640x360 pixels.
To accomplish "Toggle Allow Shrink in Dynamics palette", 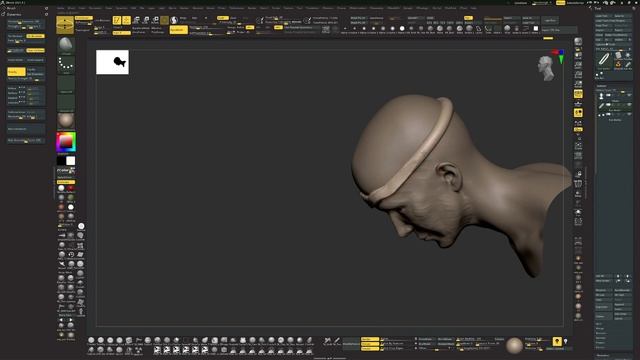I will pos(16,60).
